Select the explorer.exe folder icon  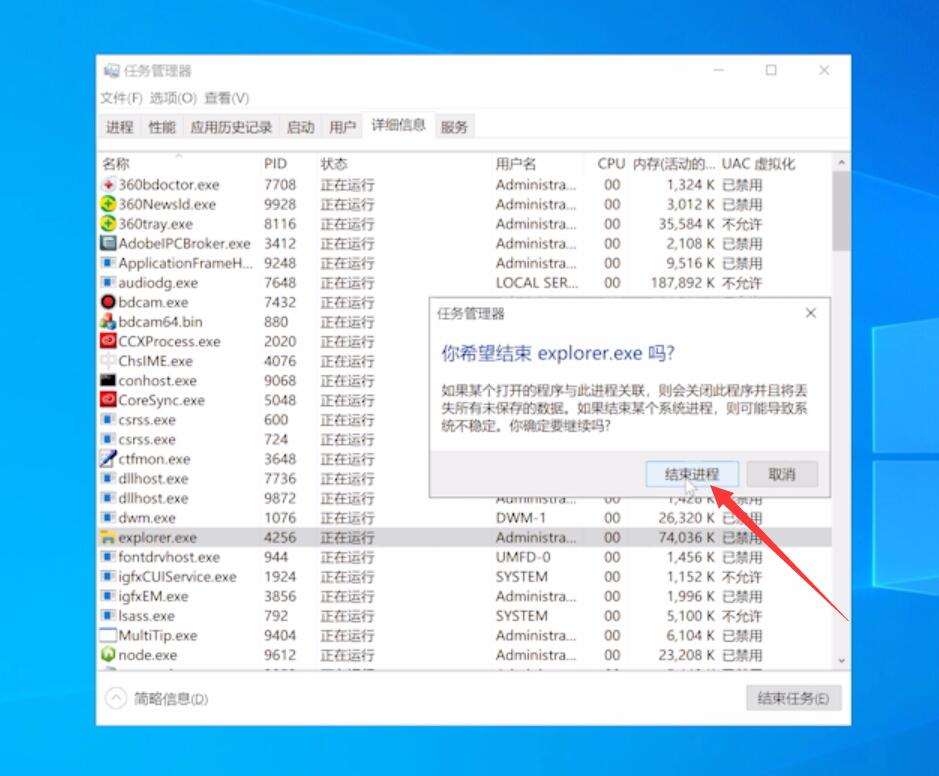(107, 537)
